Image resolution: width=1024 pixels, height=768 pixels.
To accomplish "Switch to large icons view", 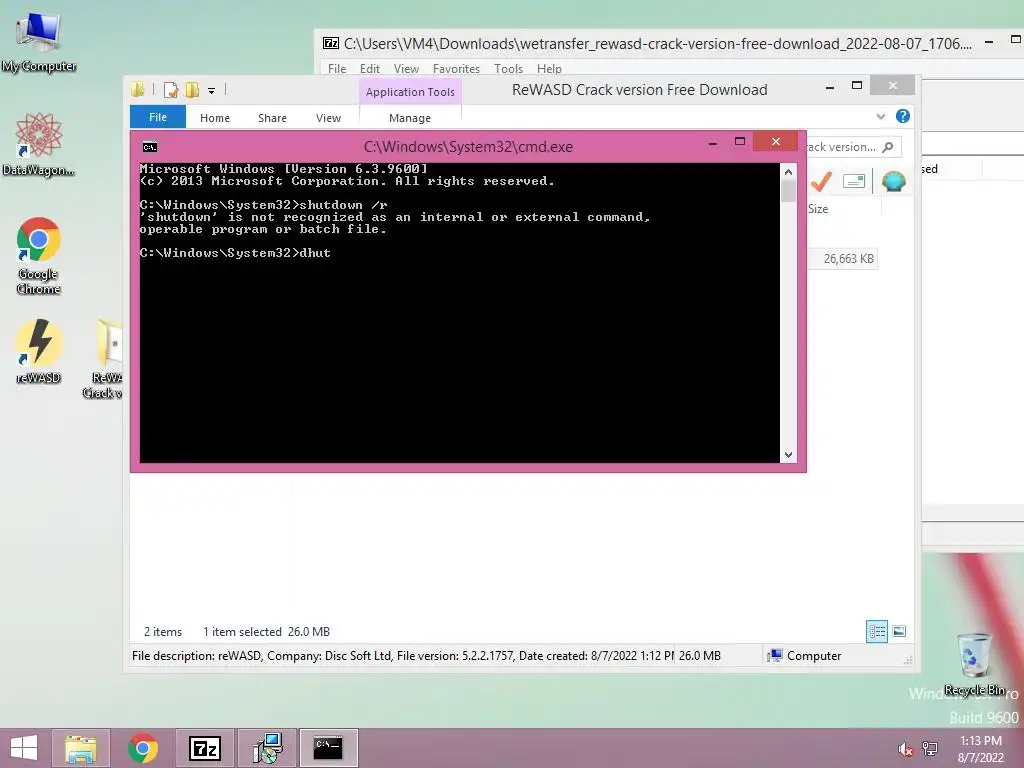I will [899, 632].
